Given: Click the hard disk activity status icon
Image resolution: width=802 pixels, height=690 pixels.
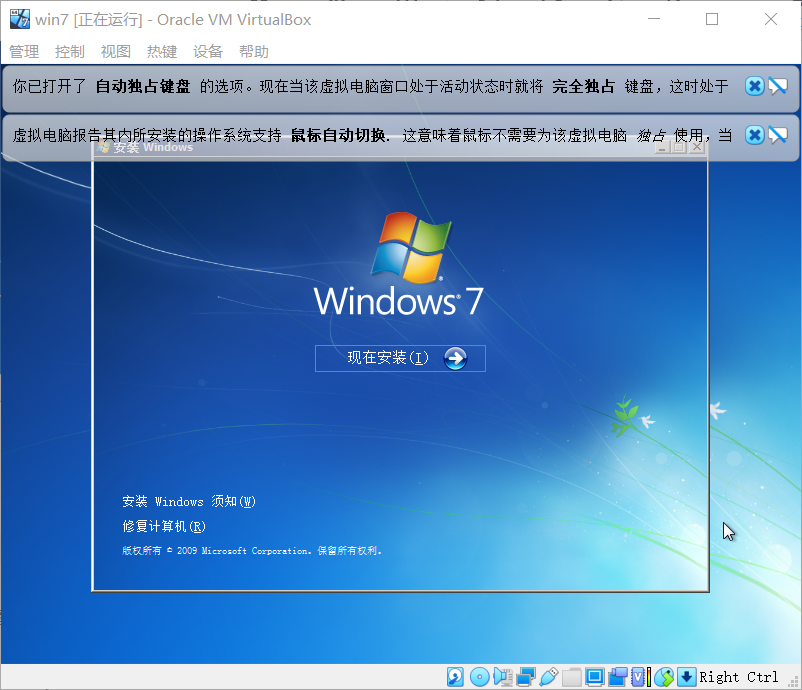Looking at the screenshot, I should coord(455,677).
